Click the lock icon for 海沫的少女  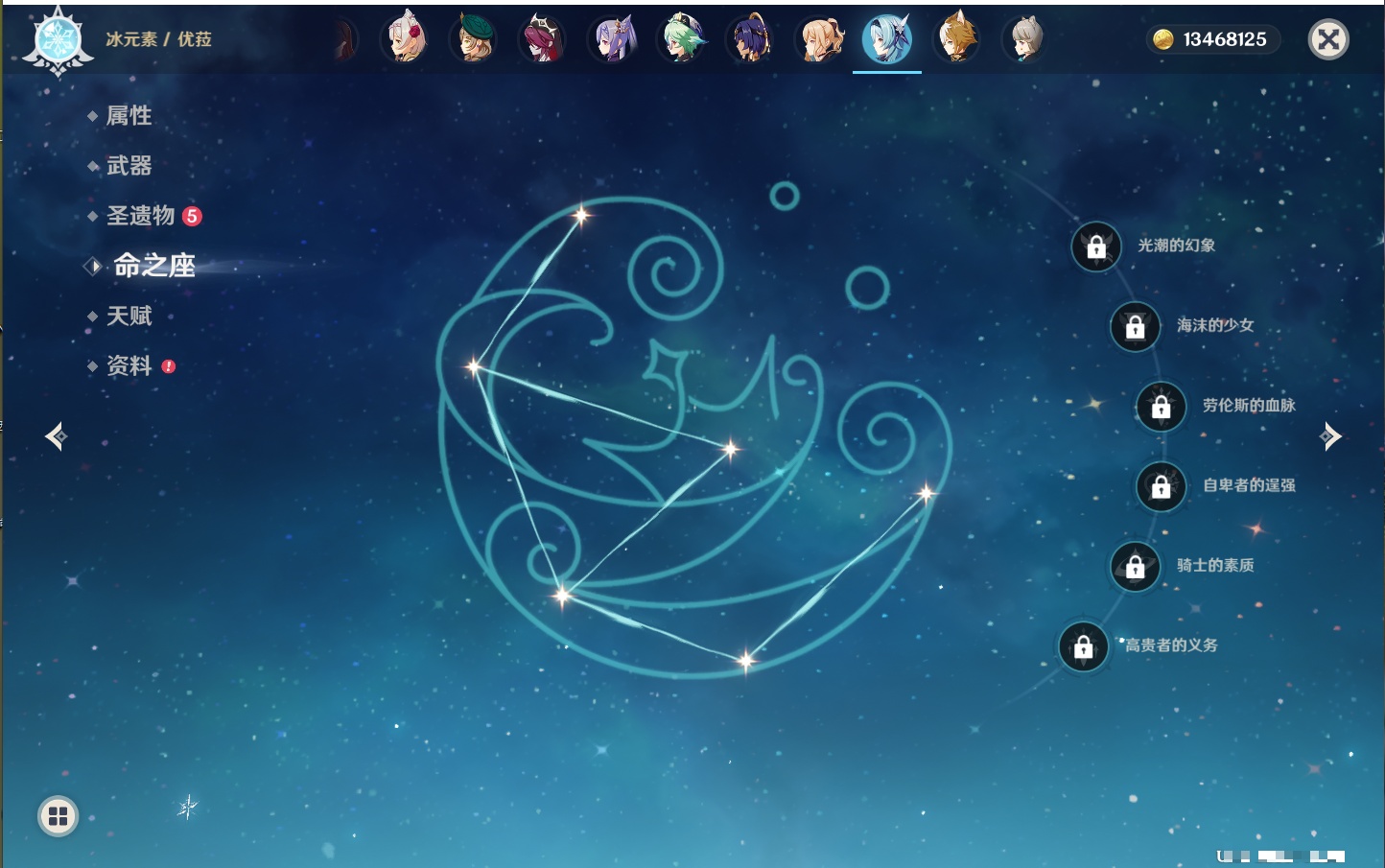[1135, 326]
